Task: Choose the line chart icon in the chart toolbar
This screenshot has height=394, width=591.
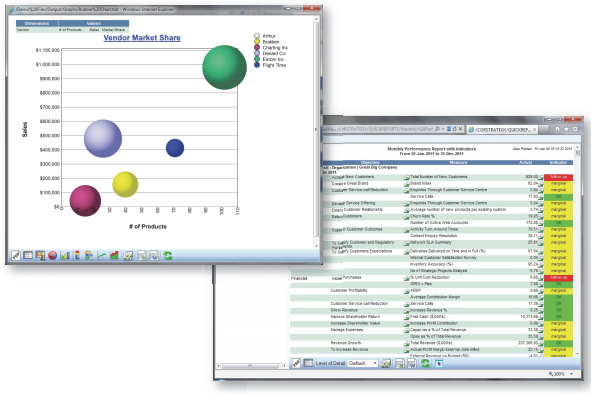Action: (101, 256)
